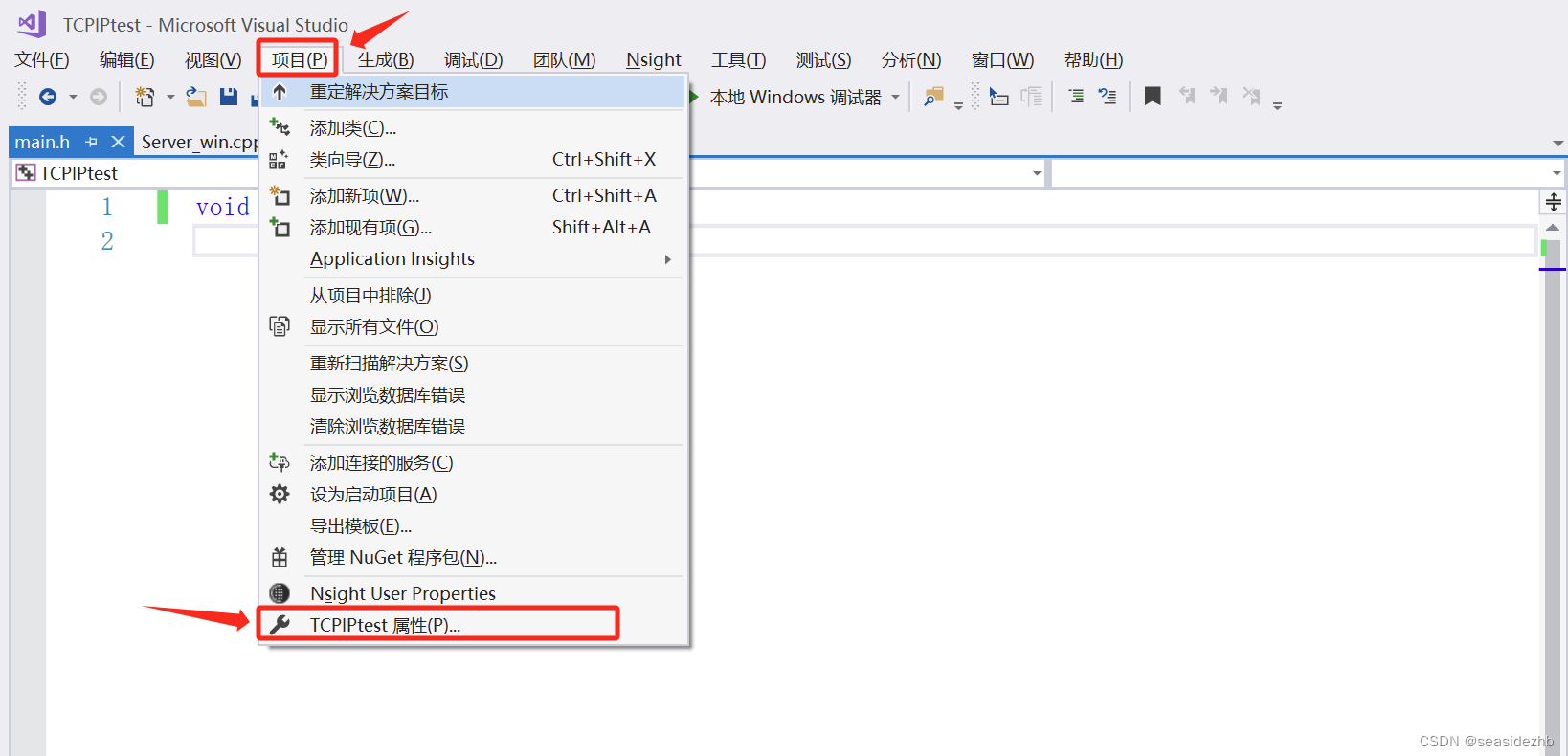Screen dimensions: 1568x756
Task: Open 管理 NuGet 程序包(N)... menu entry
Action: pos(474,558)
